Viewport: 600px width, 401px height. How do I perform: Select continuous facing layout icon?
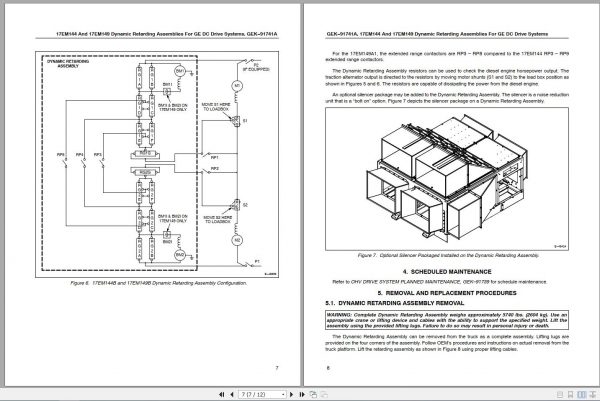click(x=593, y=394)
